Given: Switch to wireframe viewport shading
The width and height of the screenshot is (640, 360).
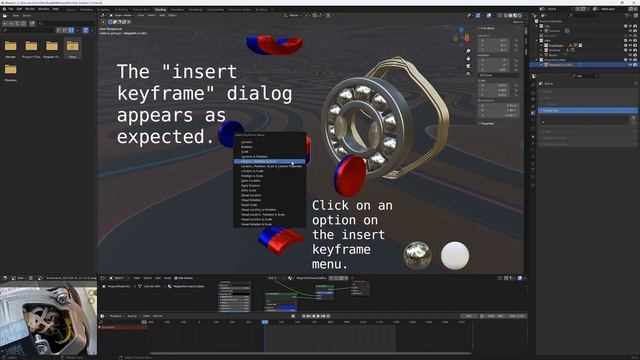Looking at the screenshot, I should 506,16.
